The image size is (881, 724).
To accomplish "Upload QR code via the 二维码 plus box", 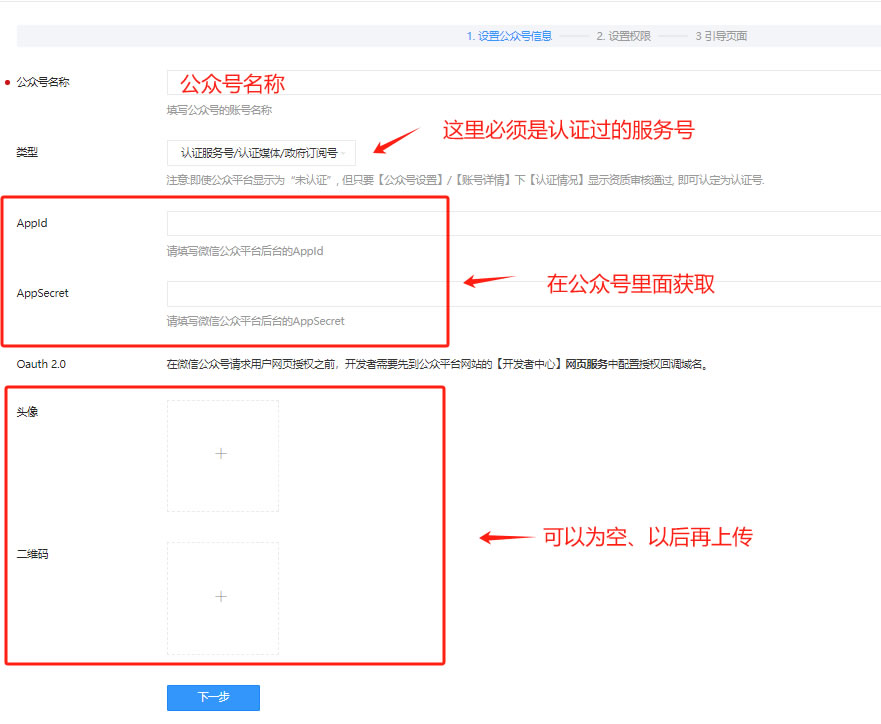I will [222, 598].
